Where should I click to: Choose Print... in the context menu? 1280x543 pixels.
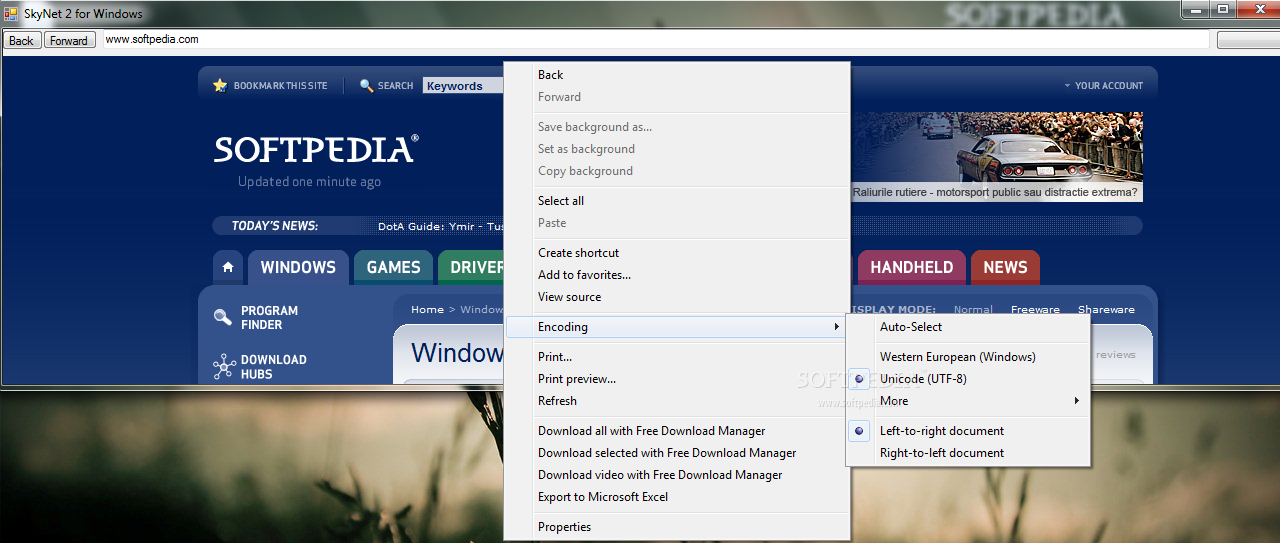(677, 357)
